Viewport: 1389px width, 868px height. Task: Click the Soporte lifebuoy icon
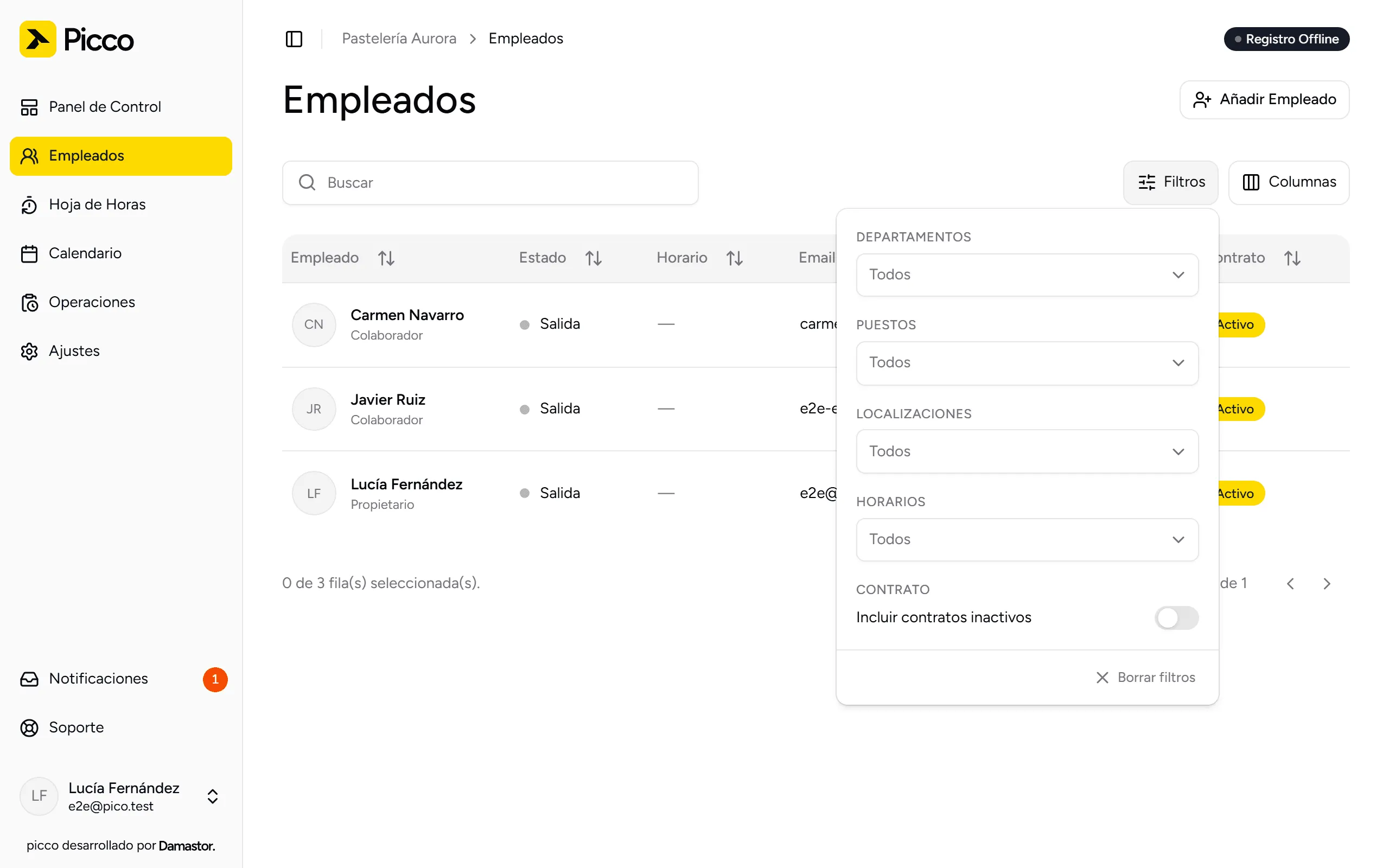pos(29,728)
